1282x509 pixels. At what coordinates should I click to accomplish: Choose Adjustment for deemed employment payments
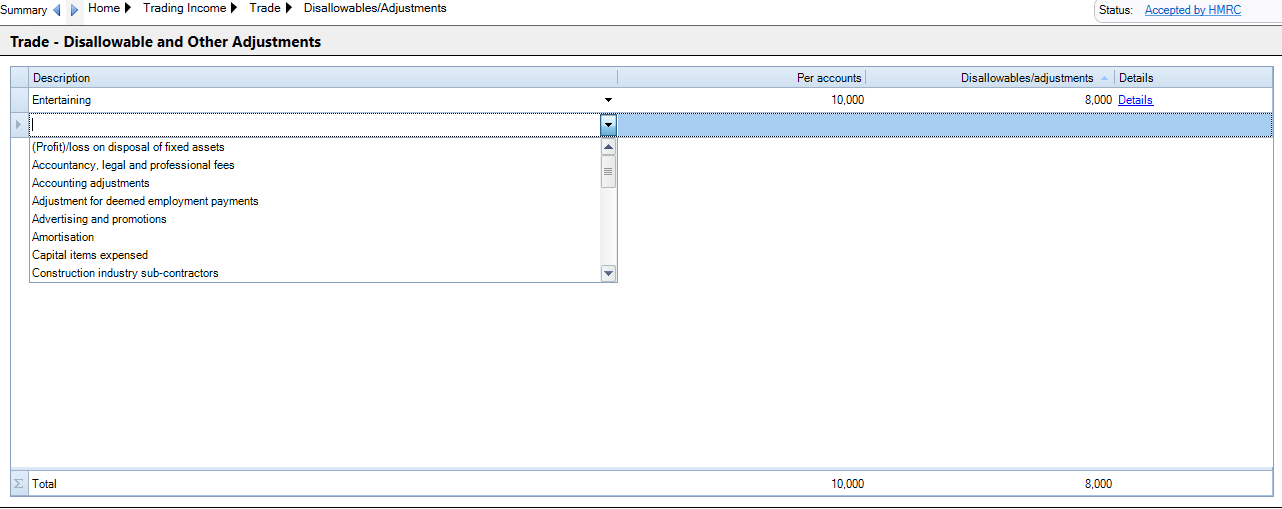click(x=315, y=201)
